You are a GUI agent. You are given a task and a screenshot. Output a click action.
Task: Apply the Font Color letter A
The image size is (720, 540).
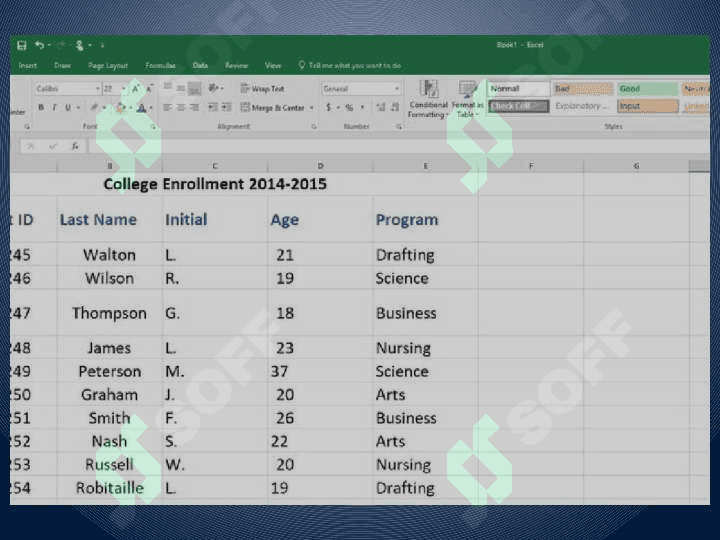141,108
